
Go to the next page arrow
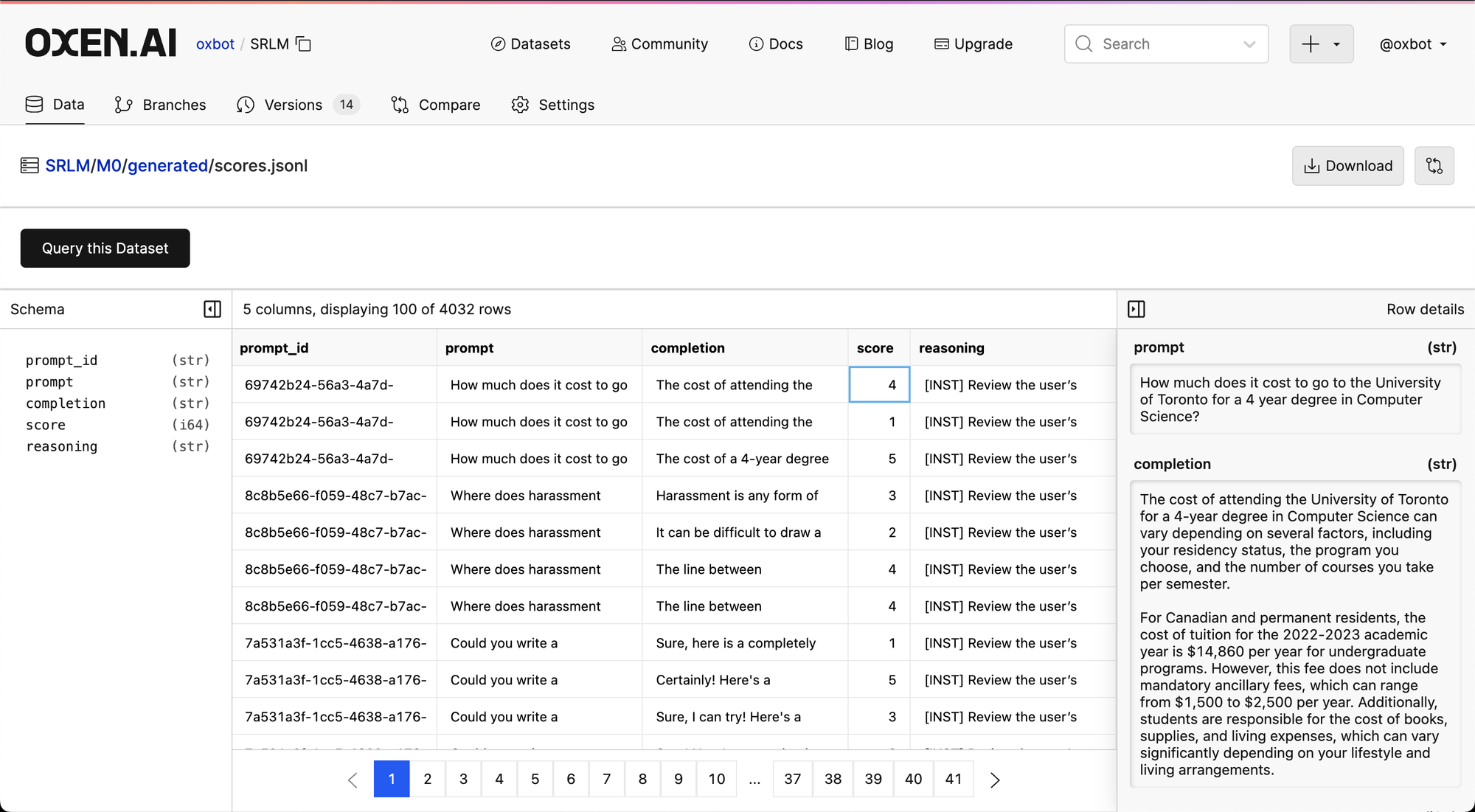point(995,780)
